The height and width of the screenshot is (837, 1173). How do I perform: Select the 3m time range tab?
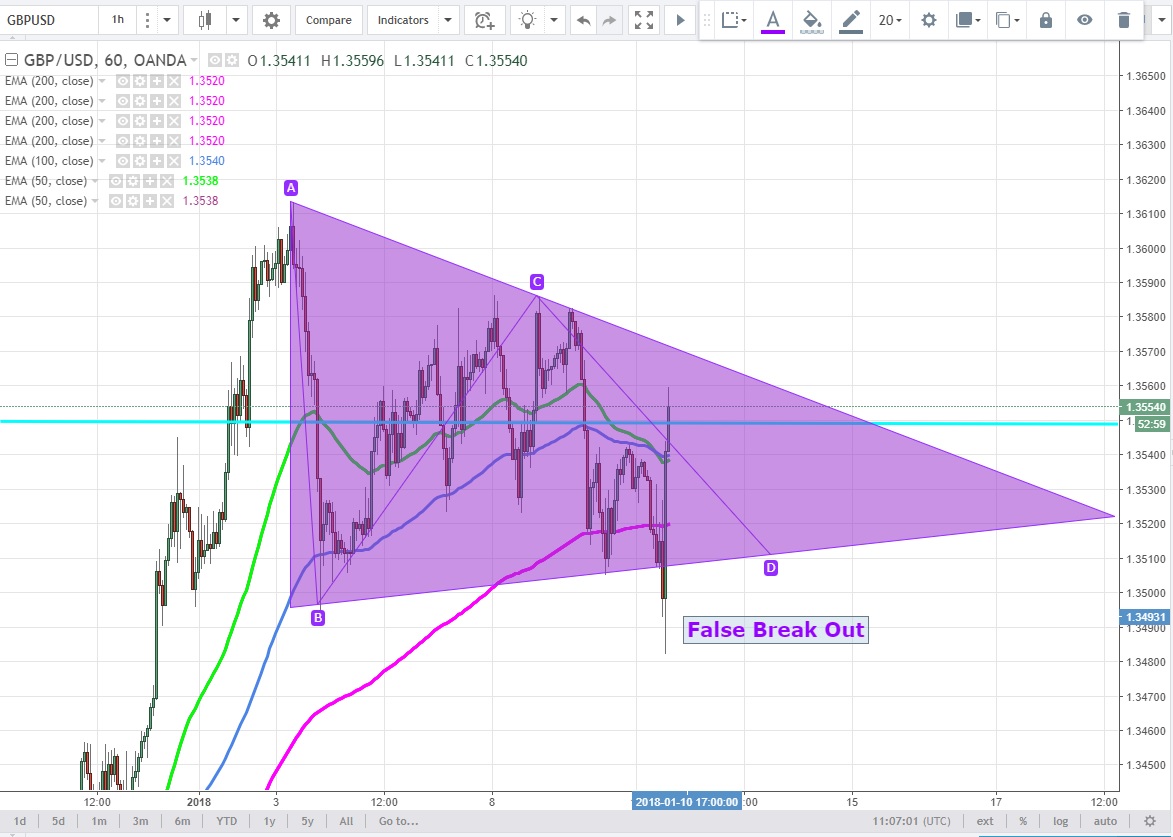click(x=140, y=821)
